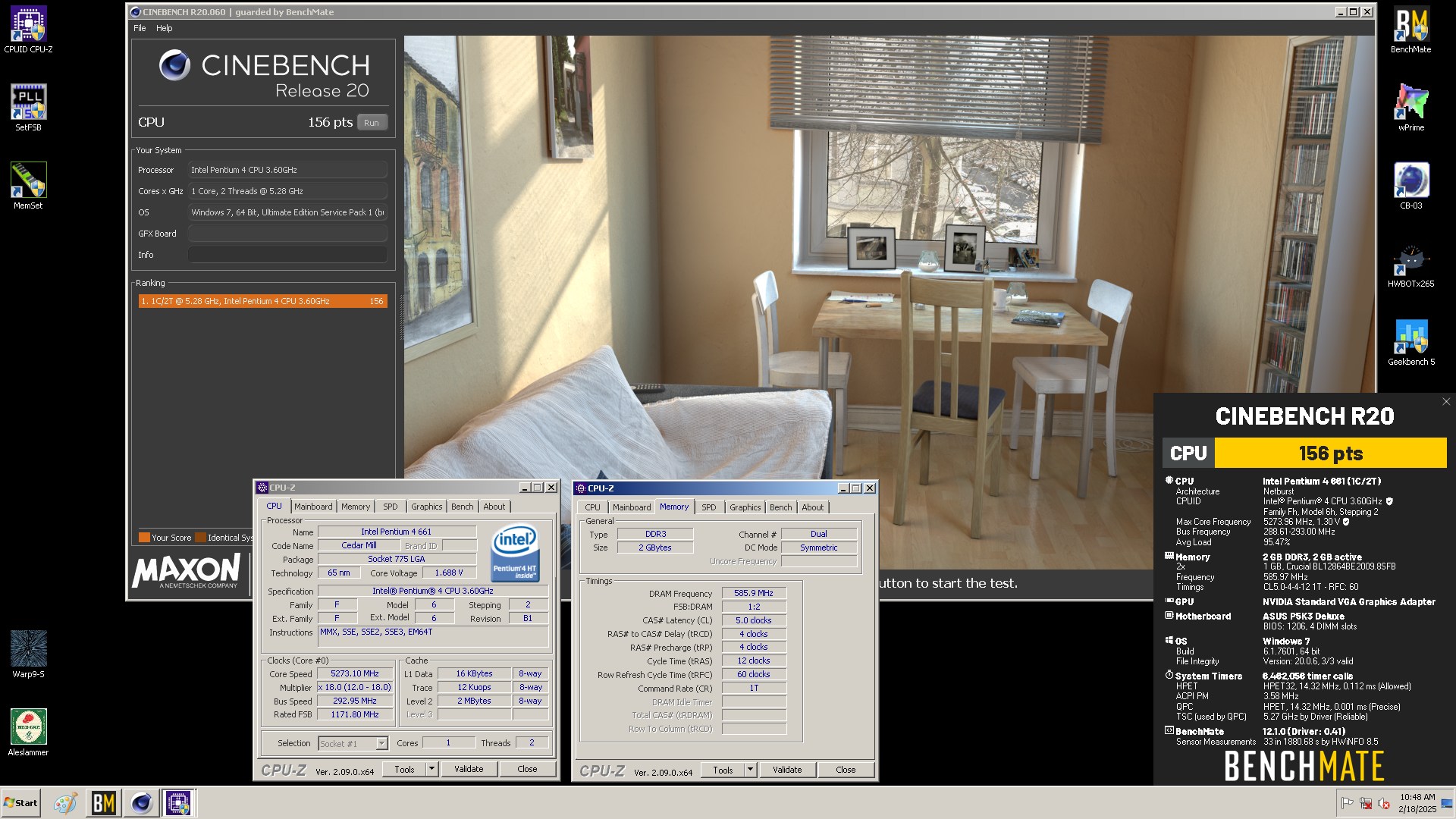The image size is (1456, 819).
Task: Open the CPUID CPU-Z desktop icon
Action: (28, 30)
